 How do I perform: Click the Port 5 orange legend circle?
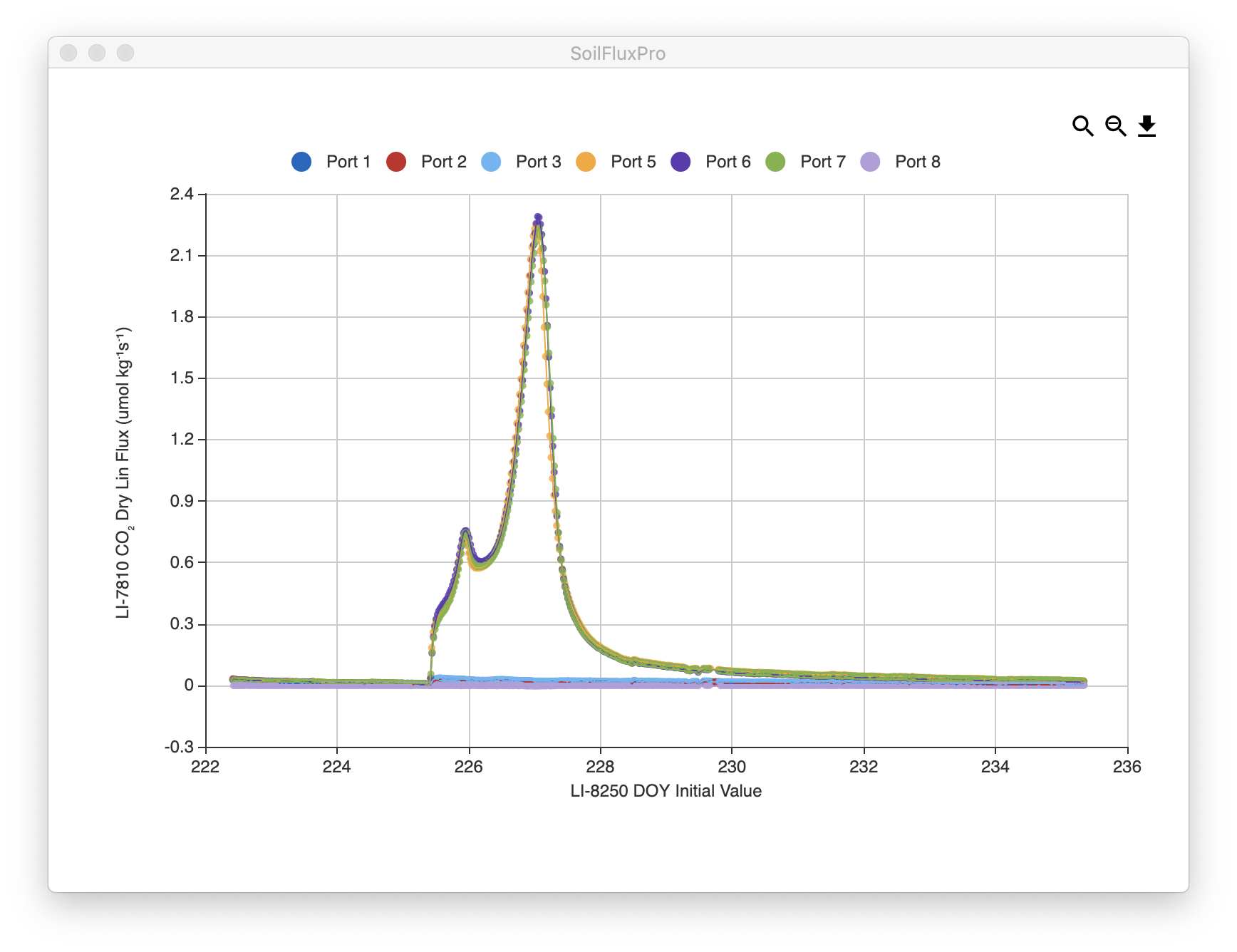586,162
